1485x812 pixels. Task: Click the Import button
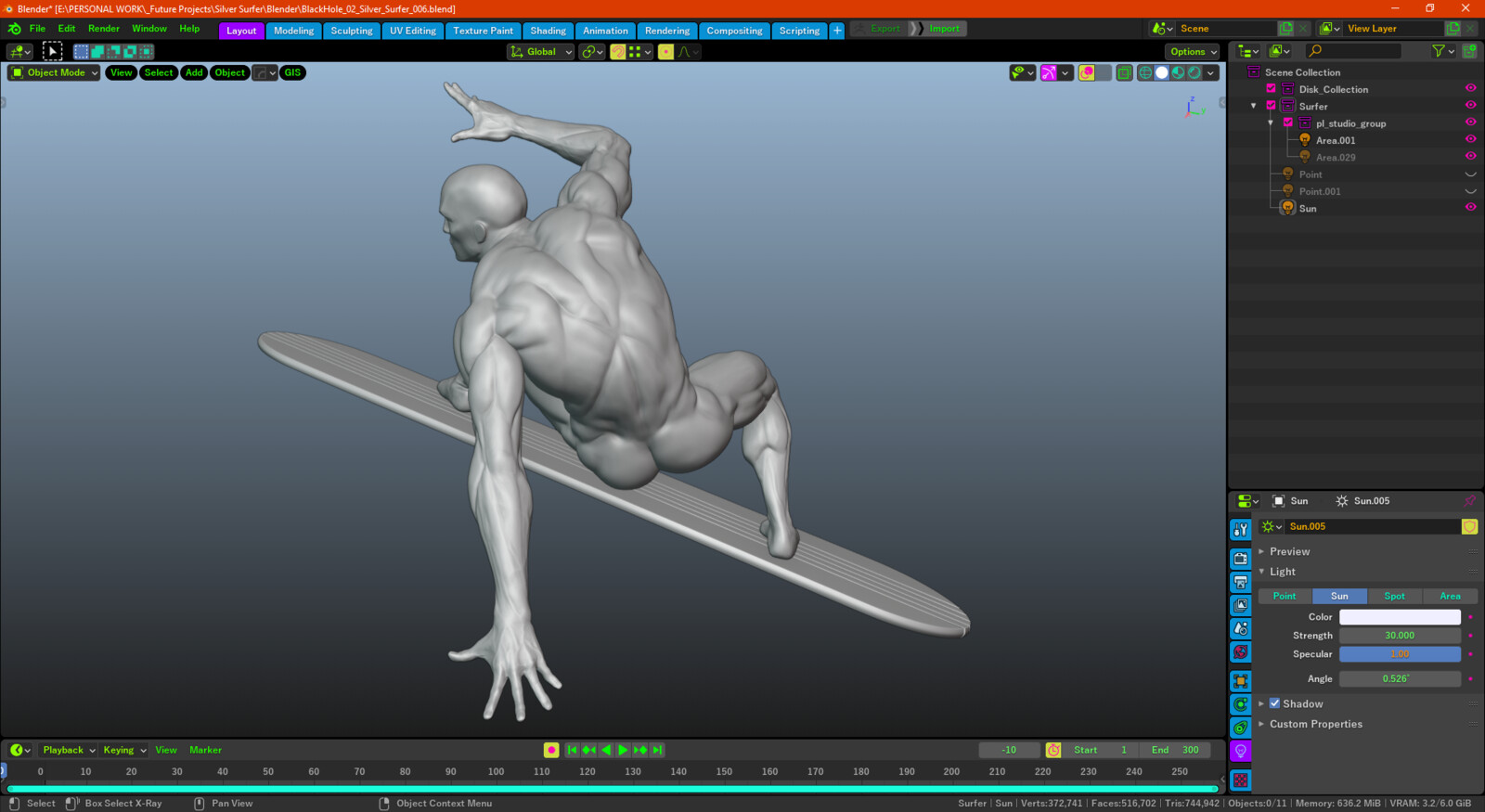pos(945,29)
